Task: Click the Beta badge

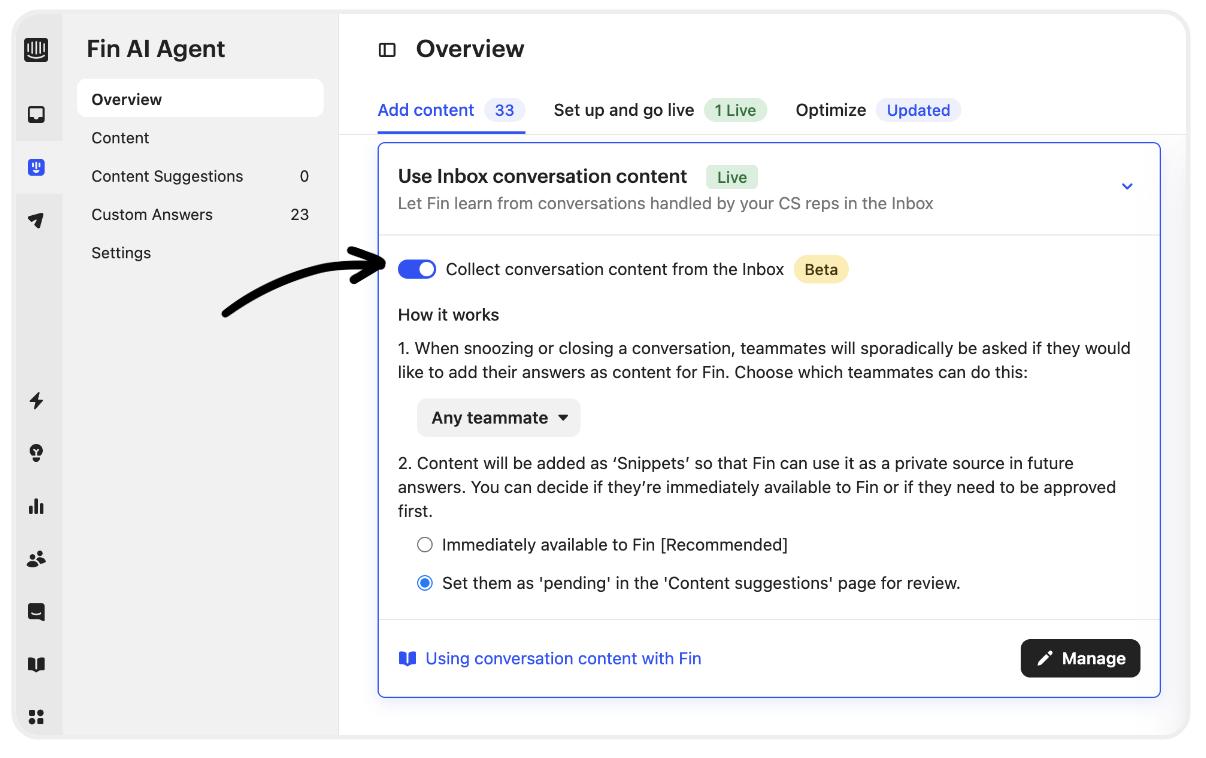Action: [x=821, y=269]
